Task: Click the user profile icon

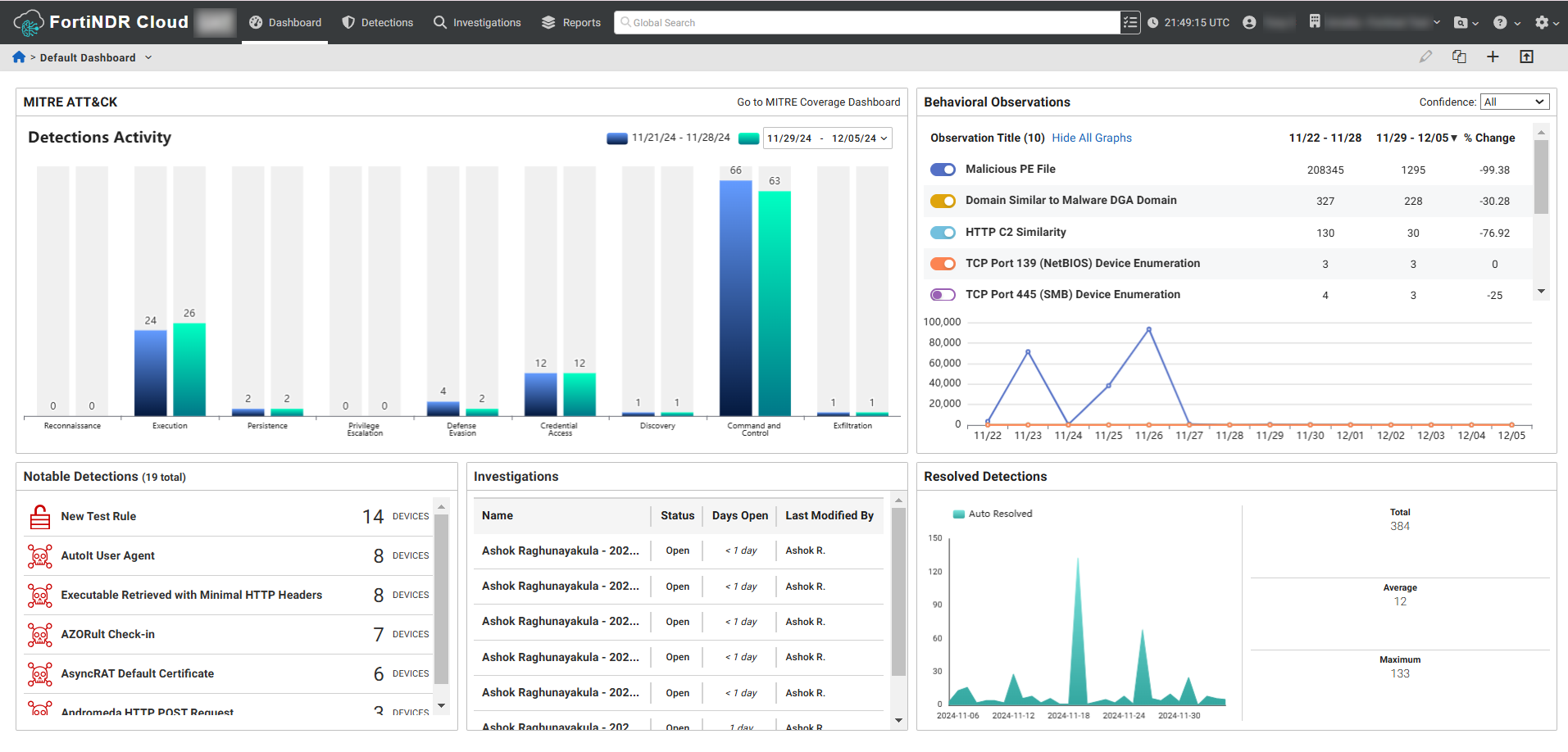Action: point(1249,23)
